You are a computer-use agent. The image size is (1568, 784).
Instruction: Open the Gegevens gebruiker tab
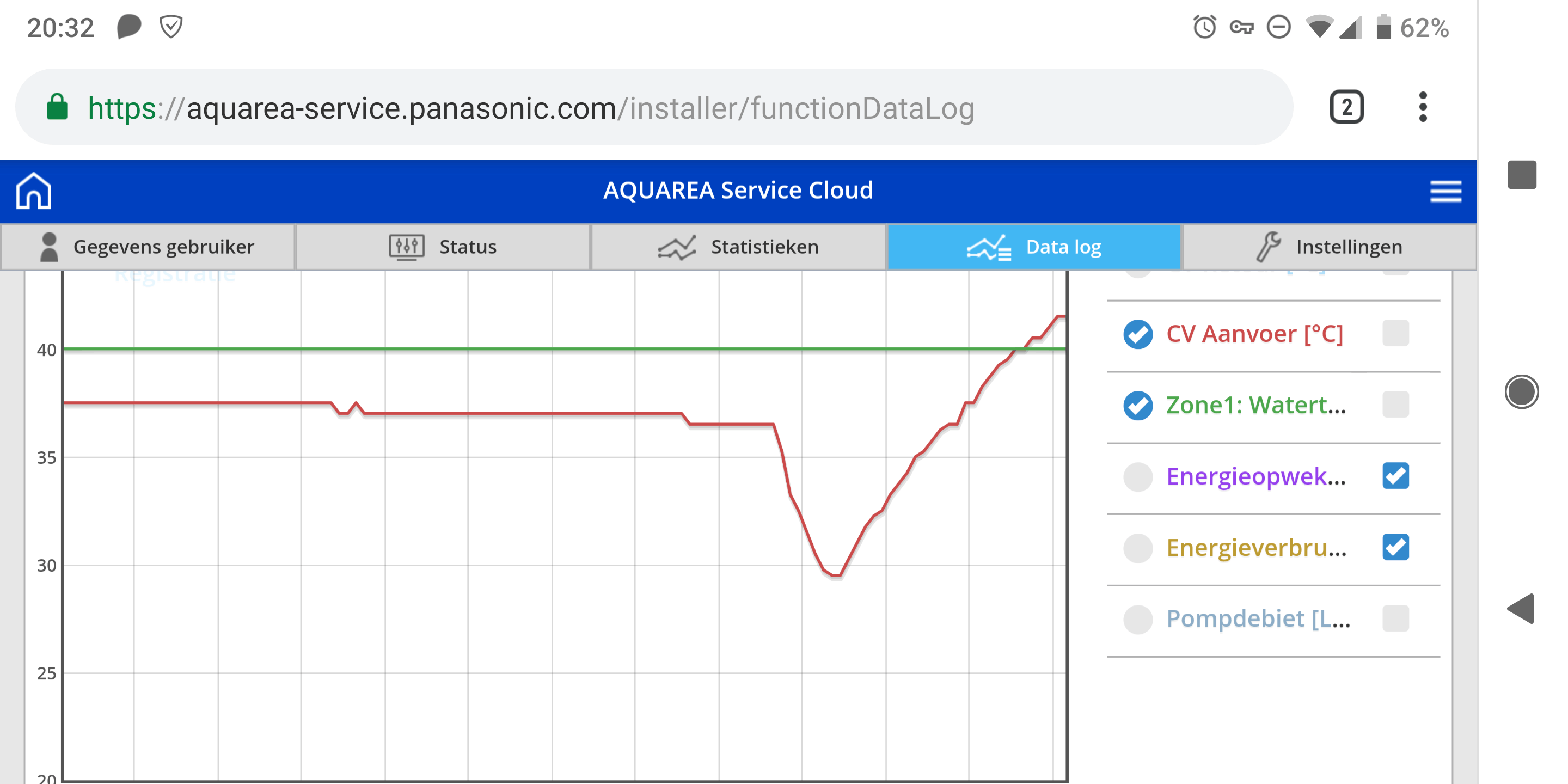pyautogui.click(x=148, y=247)
